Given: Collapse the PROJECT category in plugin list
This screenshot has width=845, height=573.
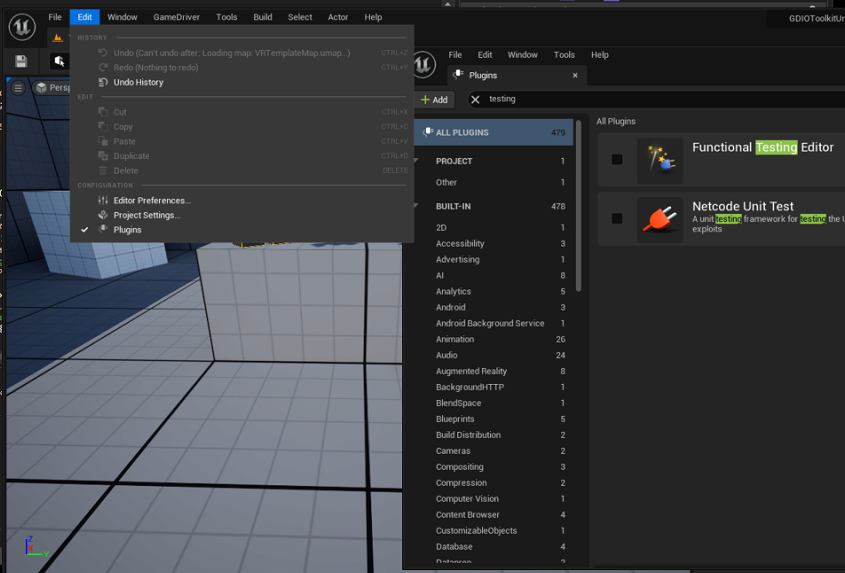Looking at the screenshot, I should pos(417,161).
